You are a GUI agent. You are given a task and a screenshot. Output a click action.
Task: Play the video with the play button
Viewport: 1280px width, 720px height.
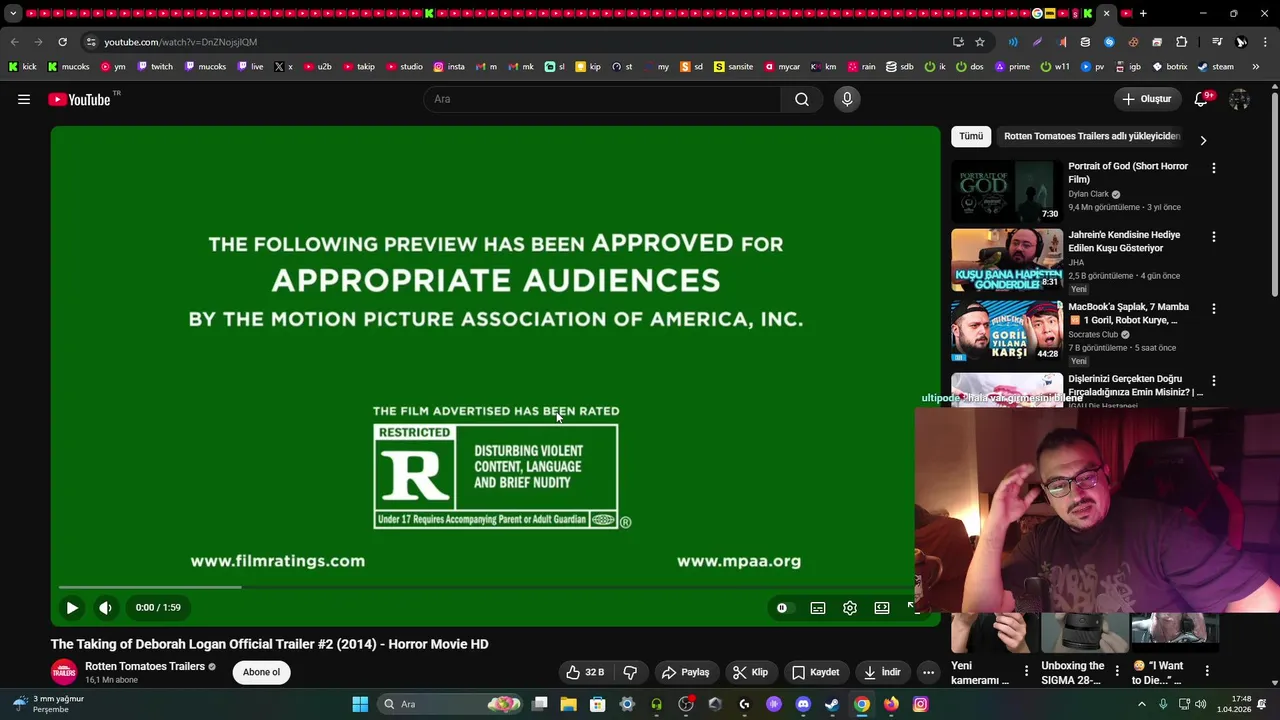click(72, 607)
